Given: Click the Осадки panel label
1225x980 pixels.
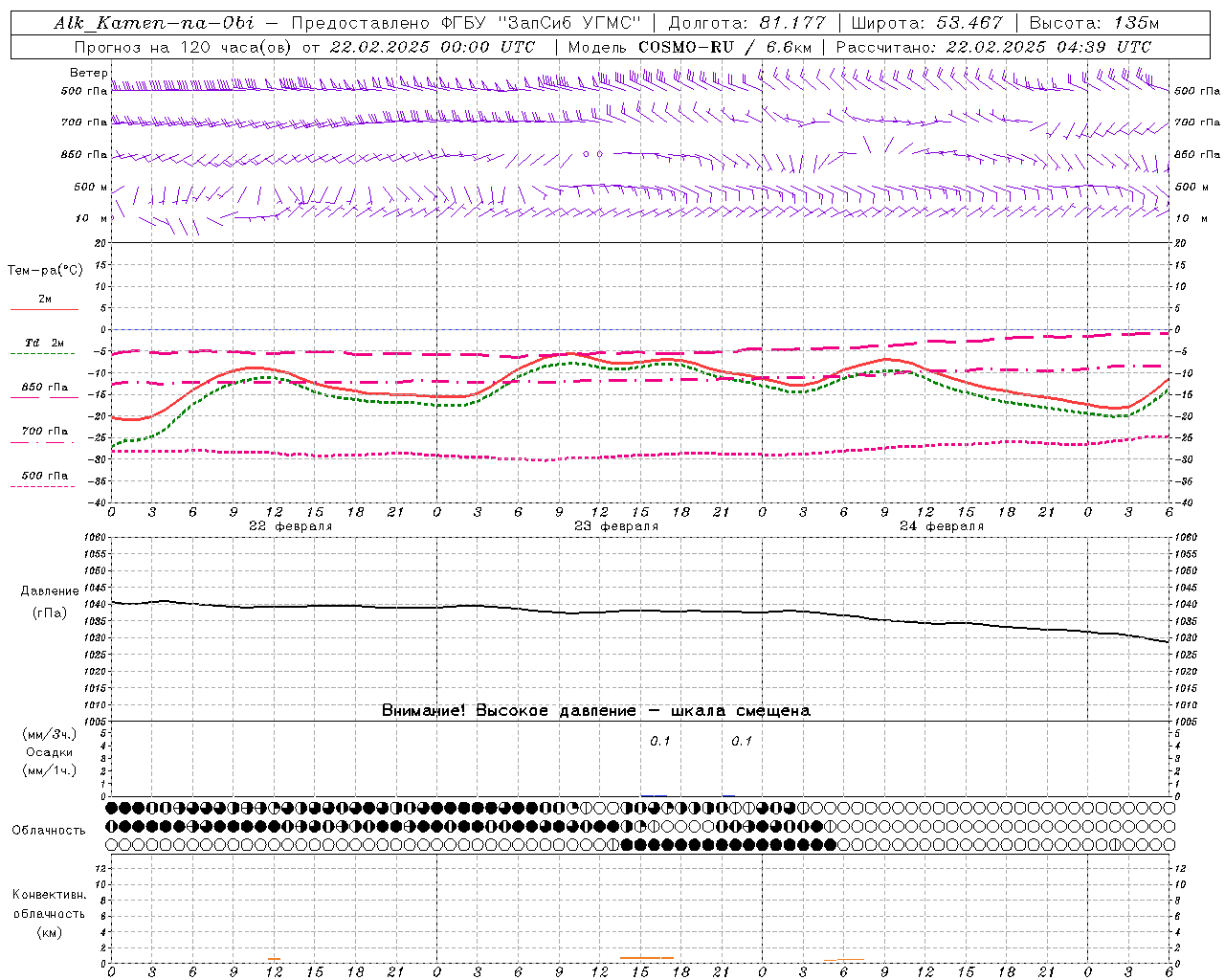Looking at the screenshot, I should tap(50, 752).
